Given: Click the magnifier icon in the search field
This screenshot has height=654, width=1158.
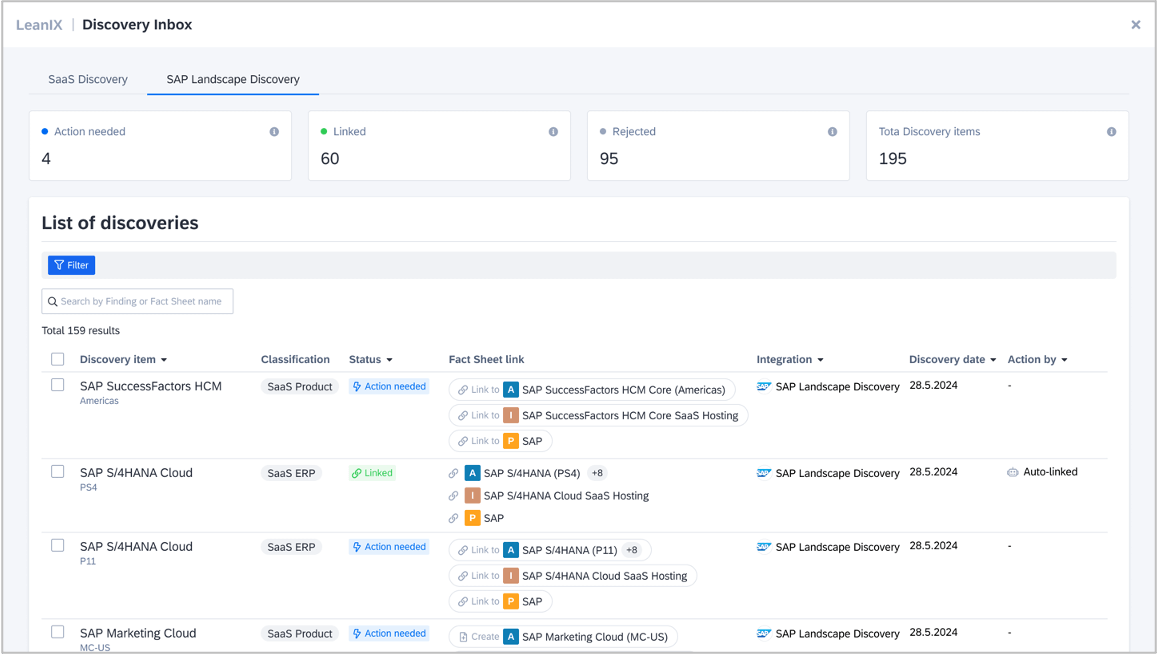Looking at the screenshot, I should click(53, 301).
